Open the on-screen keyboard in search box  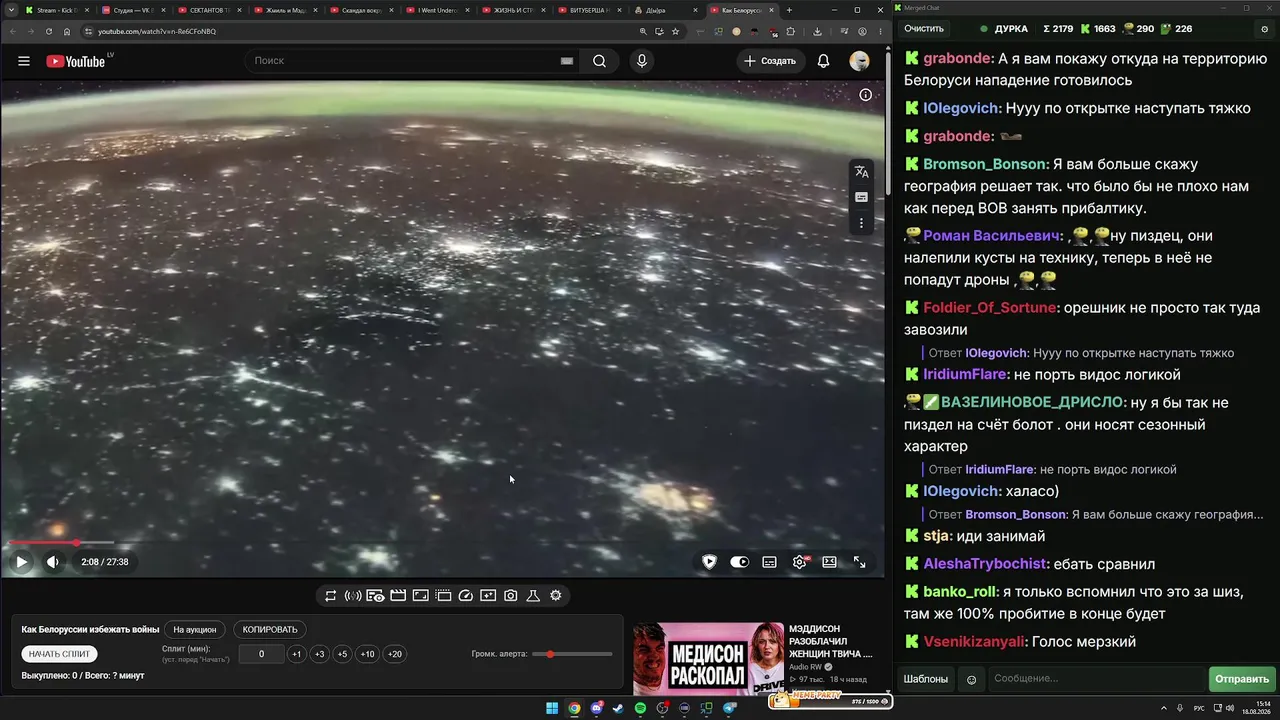[567, 61]
